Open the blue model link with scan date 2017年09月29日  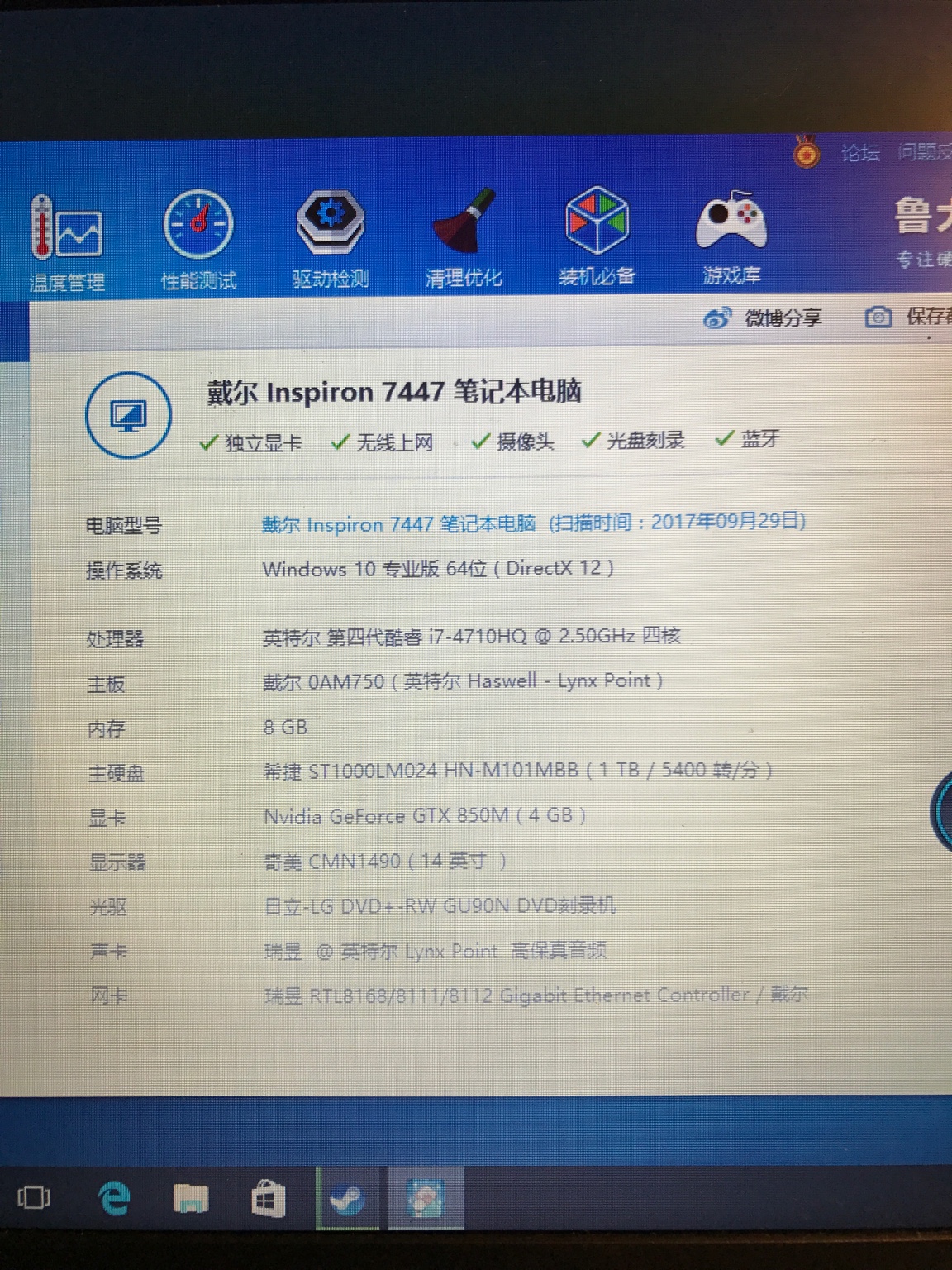click(534, 523)
